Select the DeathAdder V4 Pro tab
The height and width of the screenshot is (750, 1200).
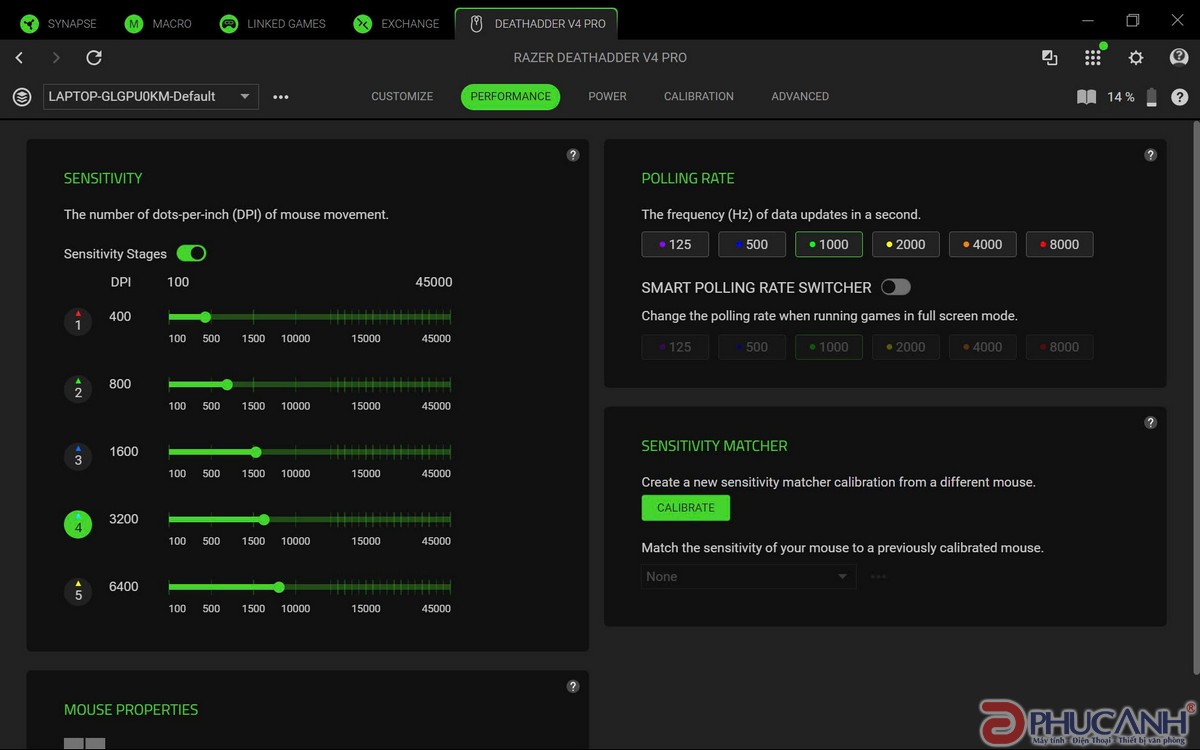[x=537, y=23]
